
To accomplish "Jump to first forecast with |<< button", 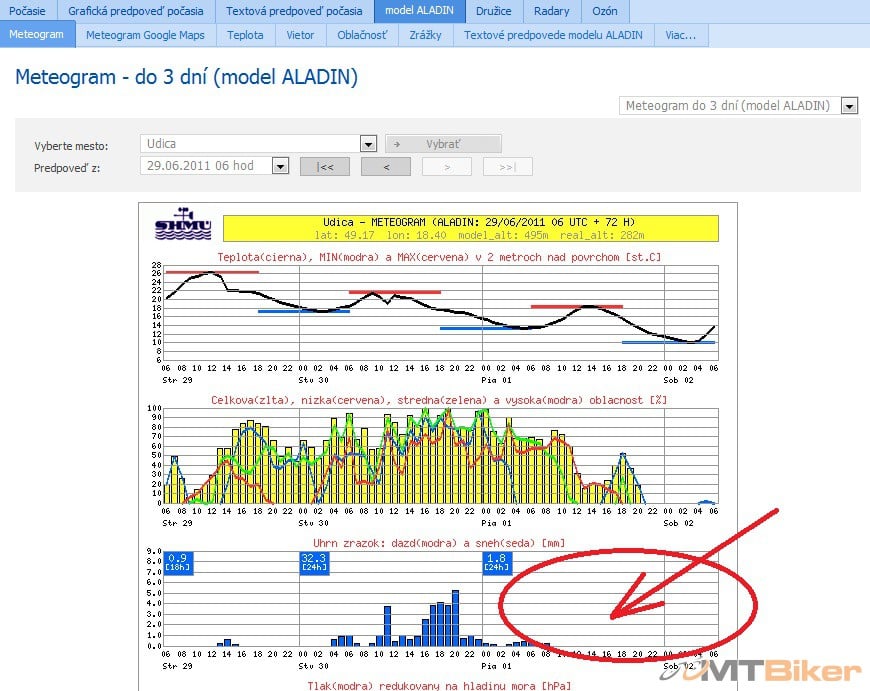I will click(x=325, y=166).
